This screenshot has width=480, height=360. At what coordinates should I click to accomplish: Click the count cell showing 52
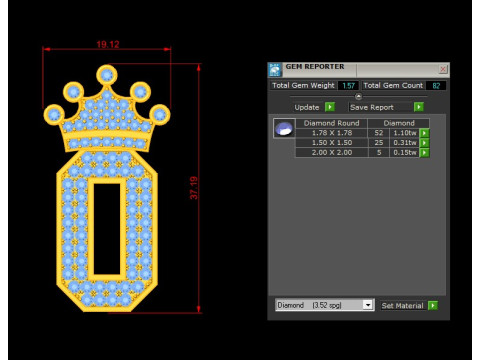[379, 133]
